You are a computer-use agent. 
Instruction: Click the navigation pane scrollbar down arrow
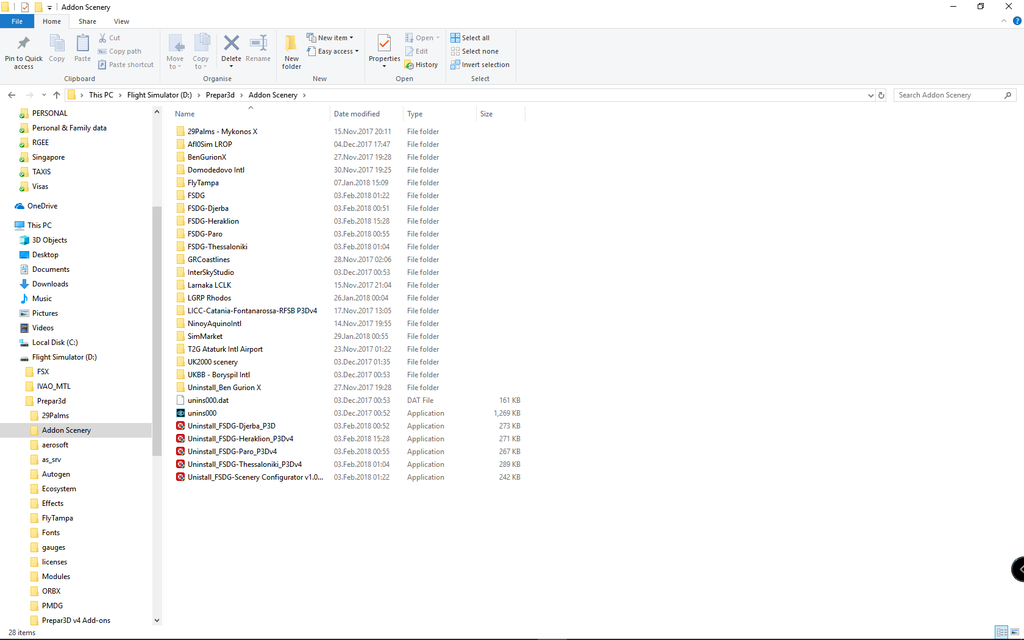(x=157, y=620)
